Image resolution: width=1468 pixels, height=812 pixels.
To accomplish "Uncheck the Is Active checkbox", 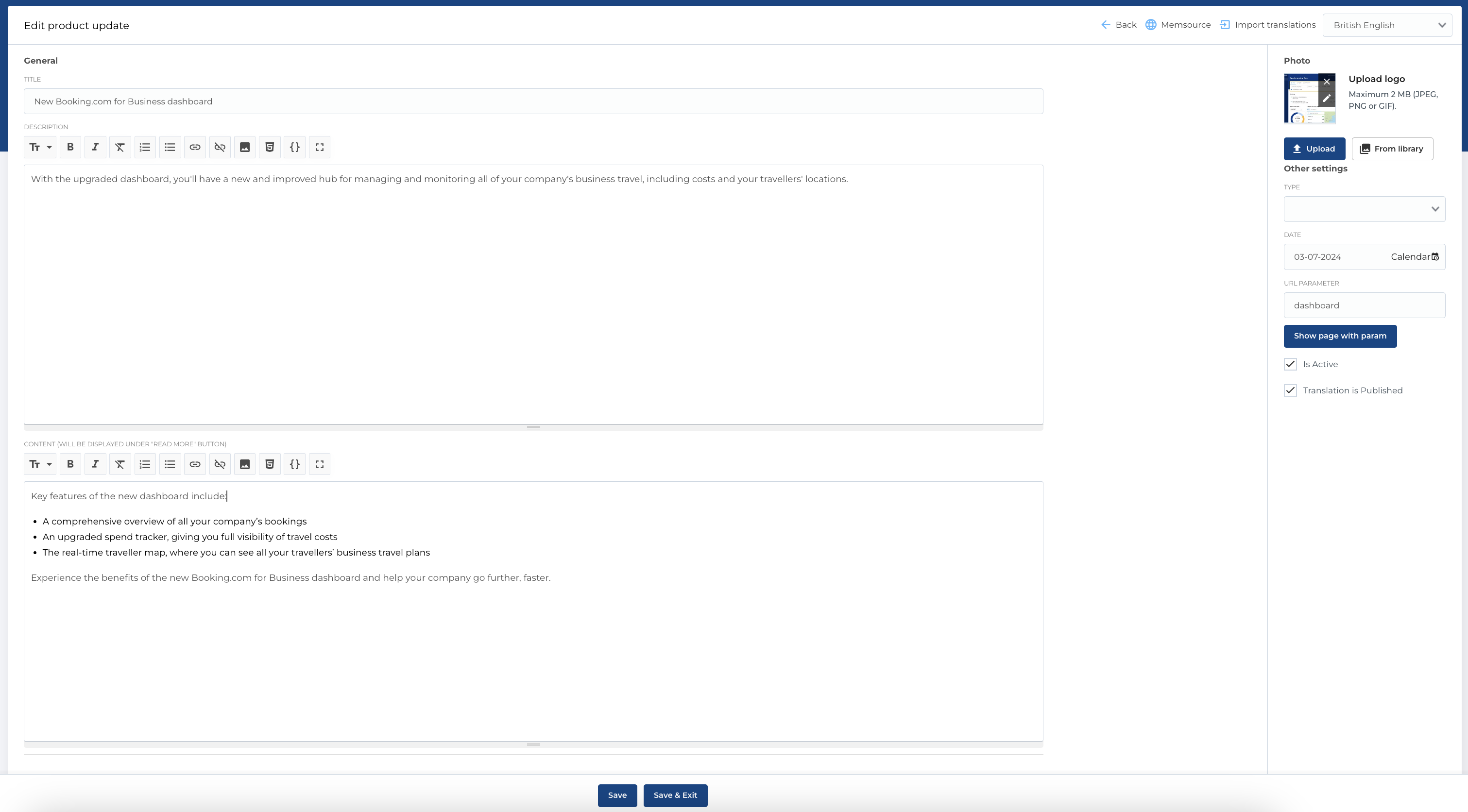I will coord(1290,364).
